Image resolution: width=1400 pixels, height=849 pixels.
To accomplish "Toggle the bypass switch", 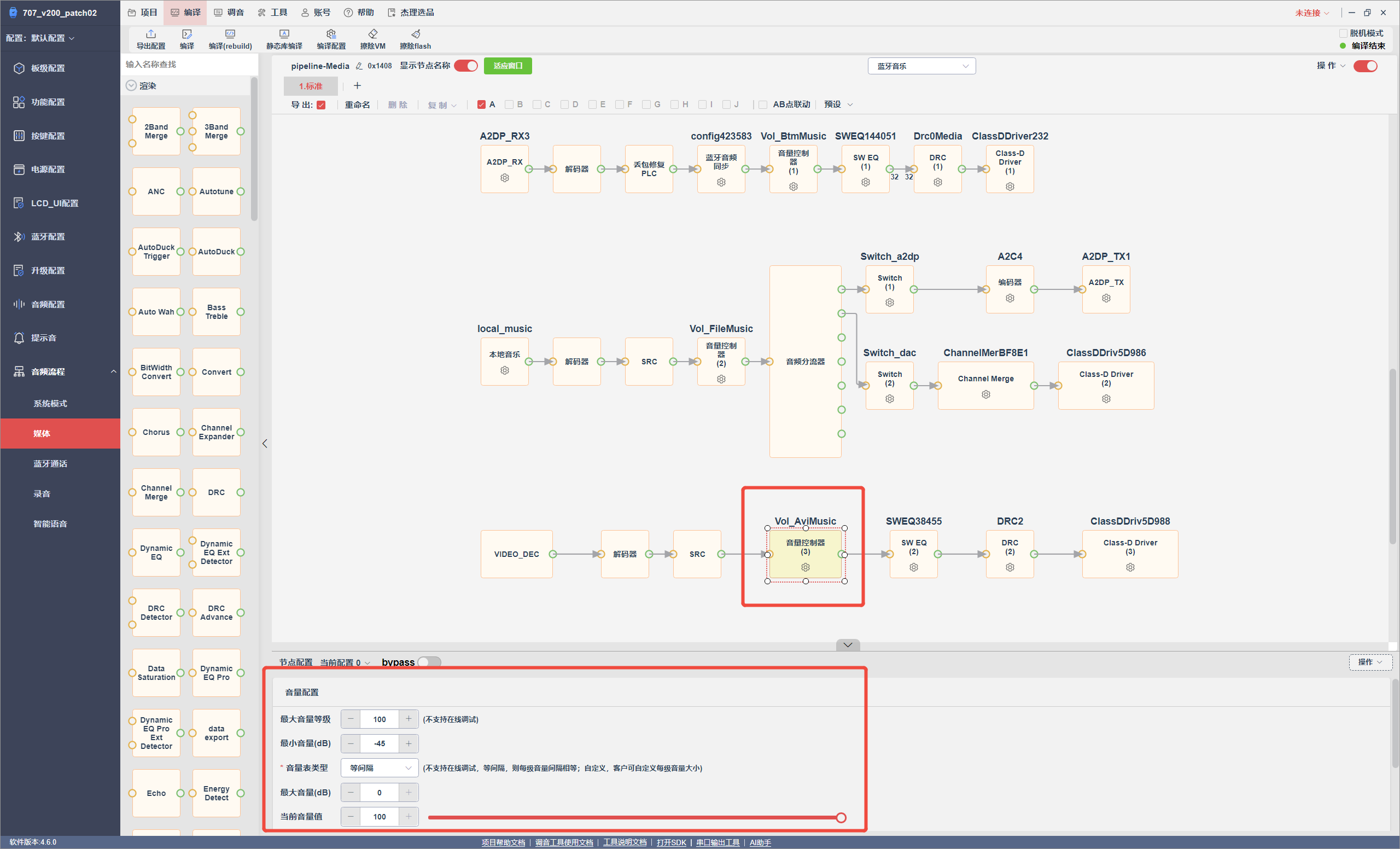I will point(429,662).
